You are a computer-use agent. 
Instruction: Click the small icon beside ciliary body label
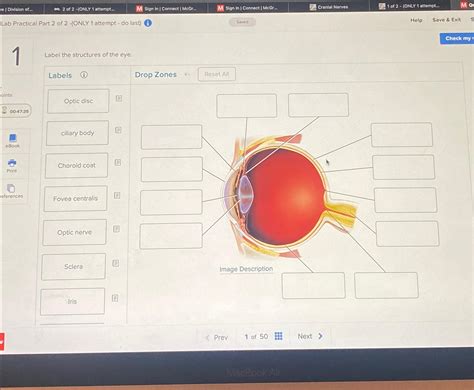(118, 130)
